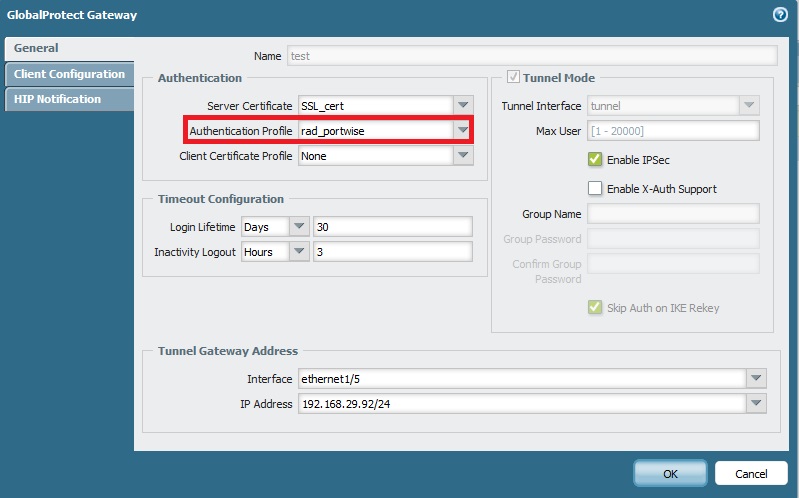The image size is (799, 498).
Task: Click the Login Lifetime value field
Action: [x=392, y=227]
